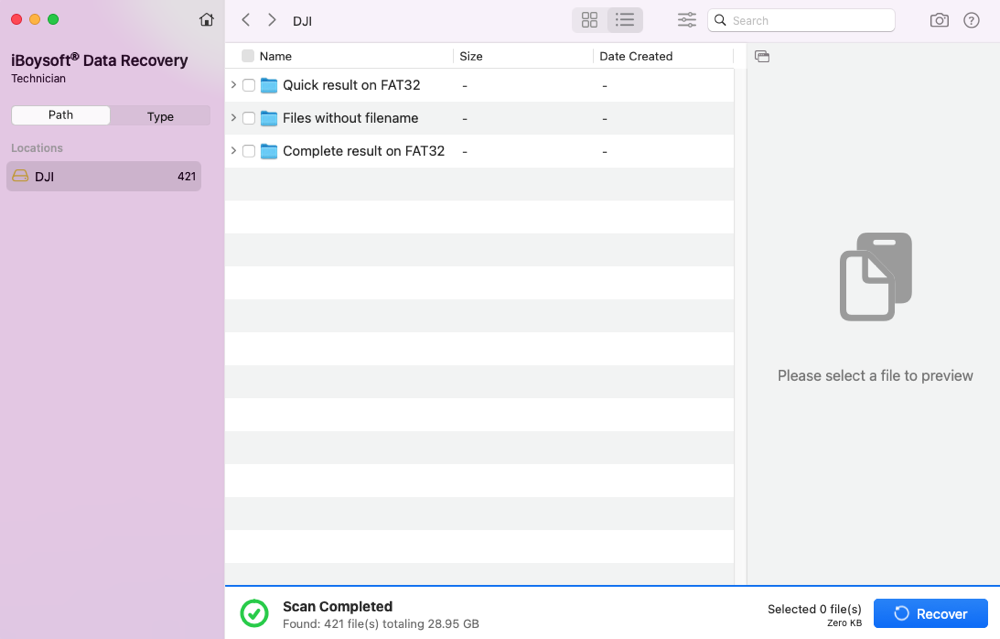Image resolution: width=1000 pixels, height=639 pixels.
Task: Go forward with the right arrow
Action: coord(272,20)
